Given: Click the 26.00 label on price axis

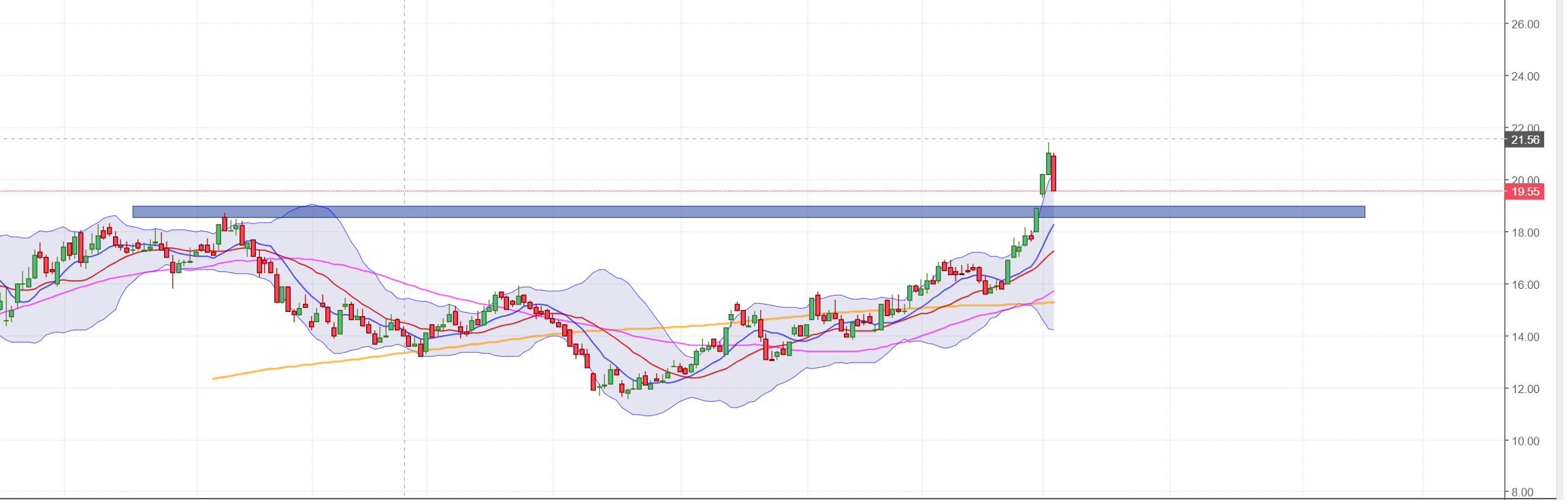Looking at the screenshot, I should (x=1524, y=25).
